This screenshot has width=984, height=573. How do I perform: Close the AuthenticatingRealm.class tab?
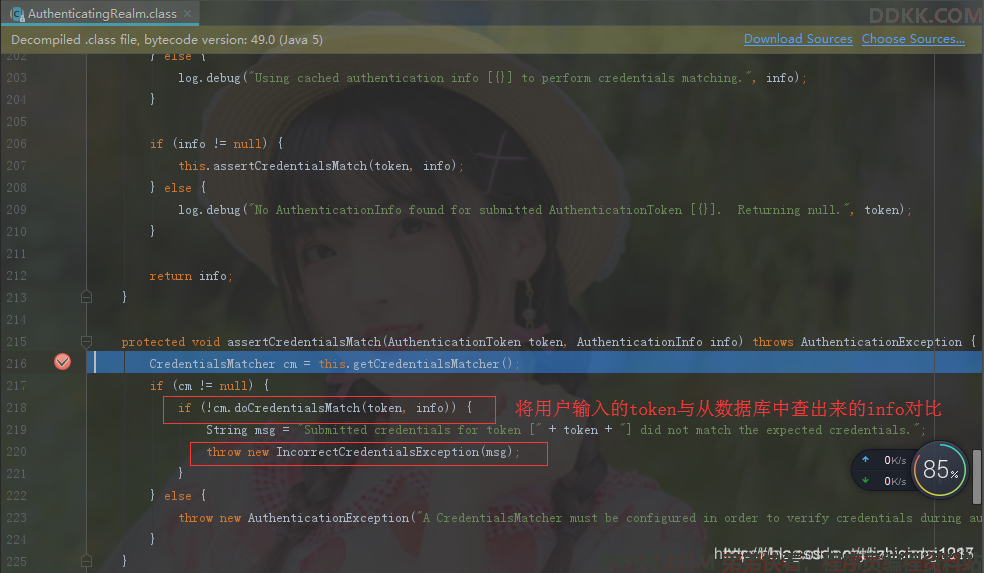coord(188,13)
